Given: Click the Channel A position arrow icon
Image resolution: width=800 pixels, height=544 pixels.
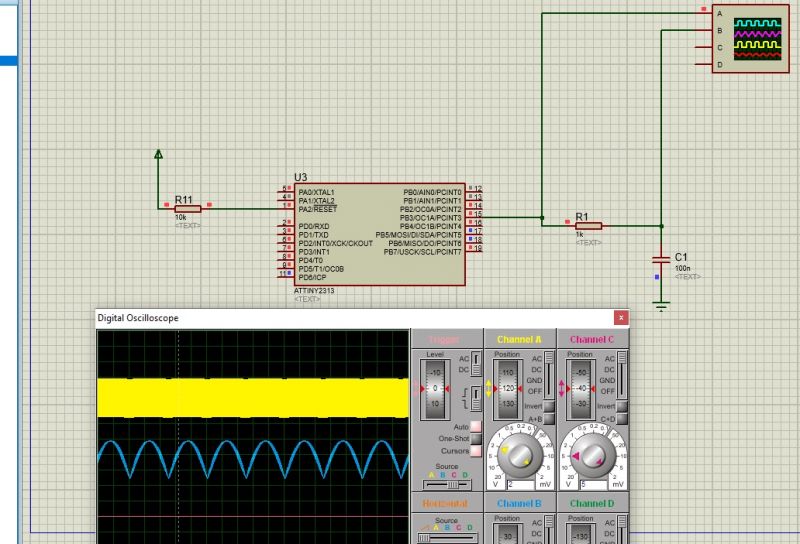Looking at the screenshot, I should [x=490, y=386].
